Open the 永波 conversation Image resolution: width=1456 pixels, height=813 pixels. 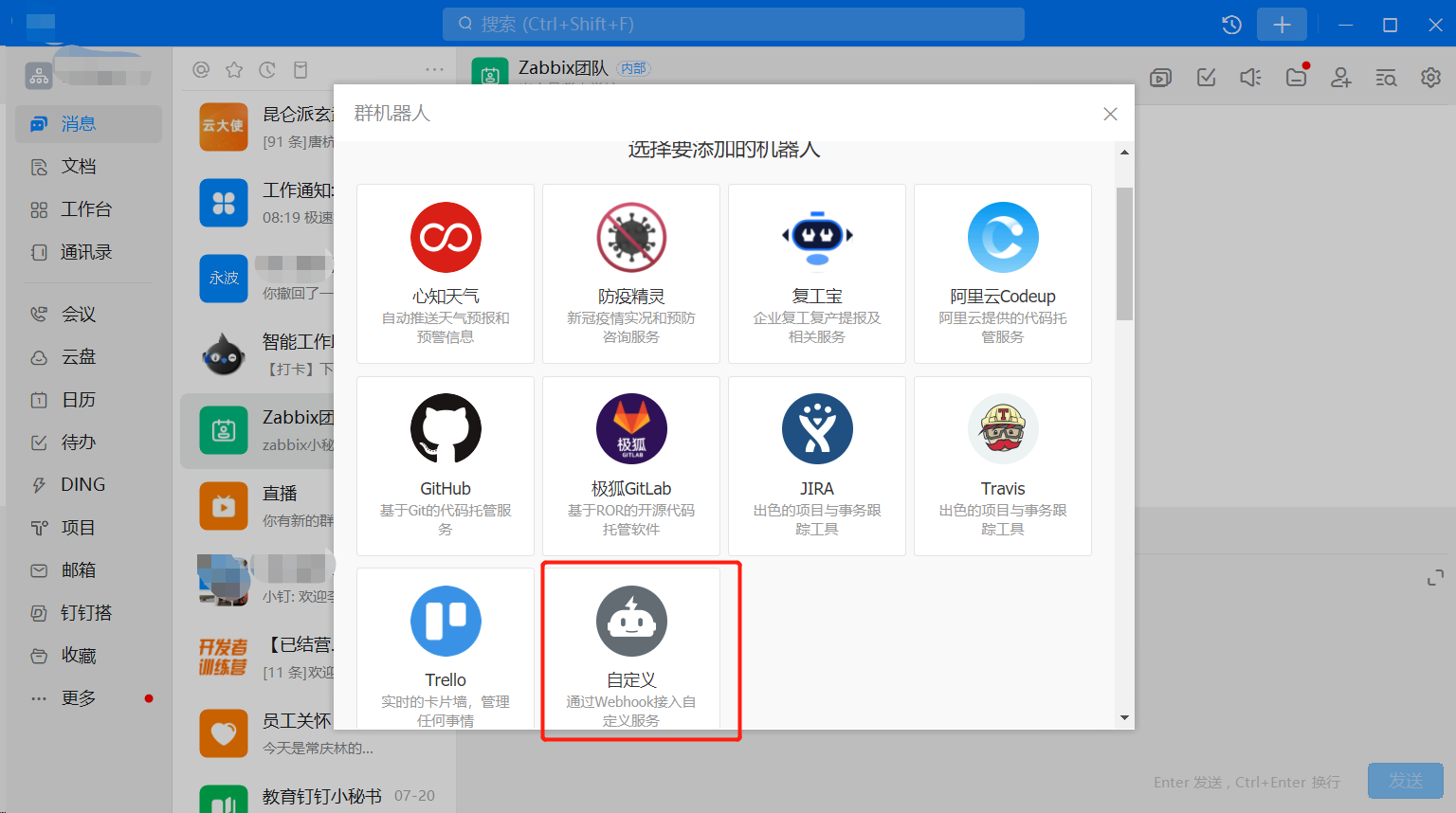point(257,279)
